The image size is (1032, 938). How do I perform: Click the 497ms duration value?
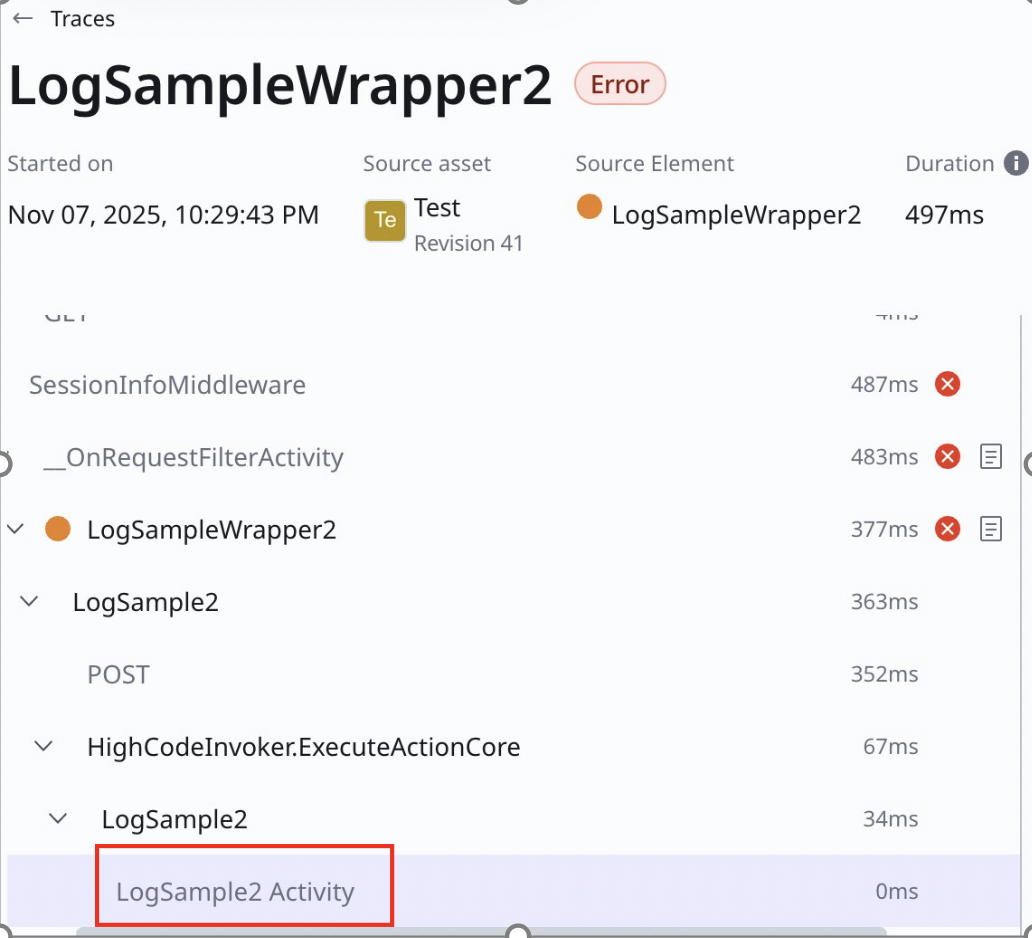tap(944, 215)
